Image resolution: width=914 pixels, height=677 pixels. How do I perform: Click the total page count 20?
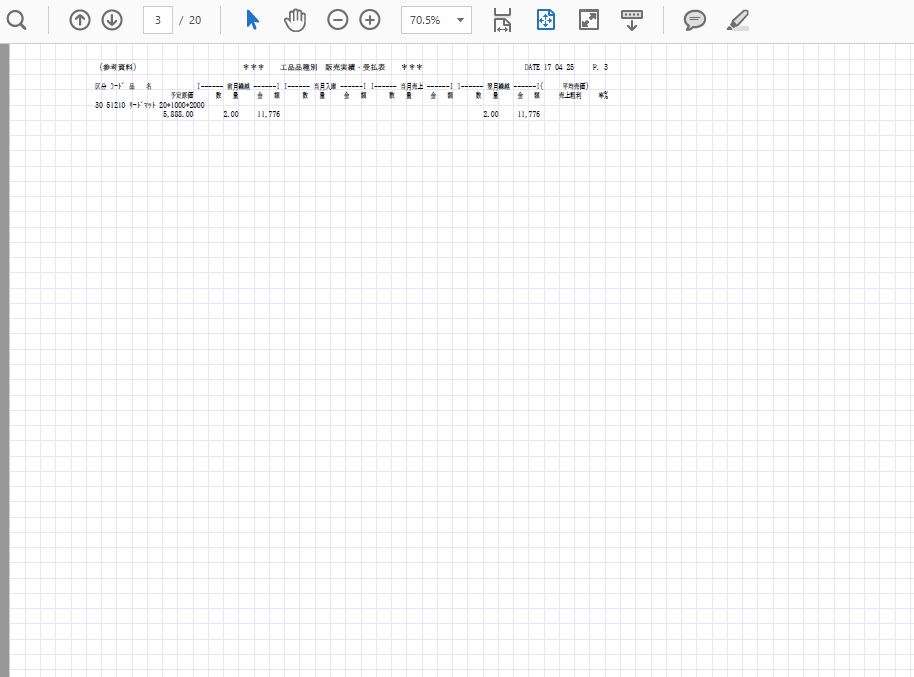[x=194, y=20]
